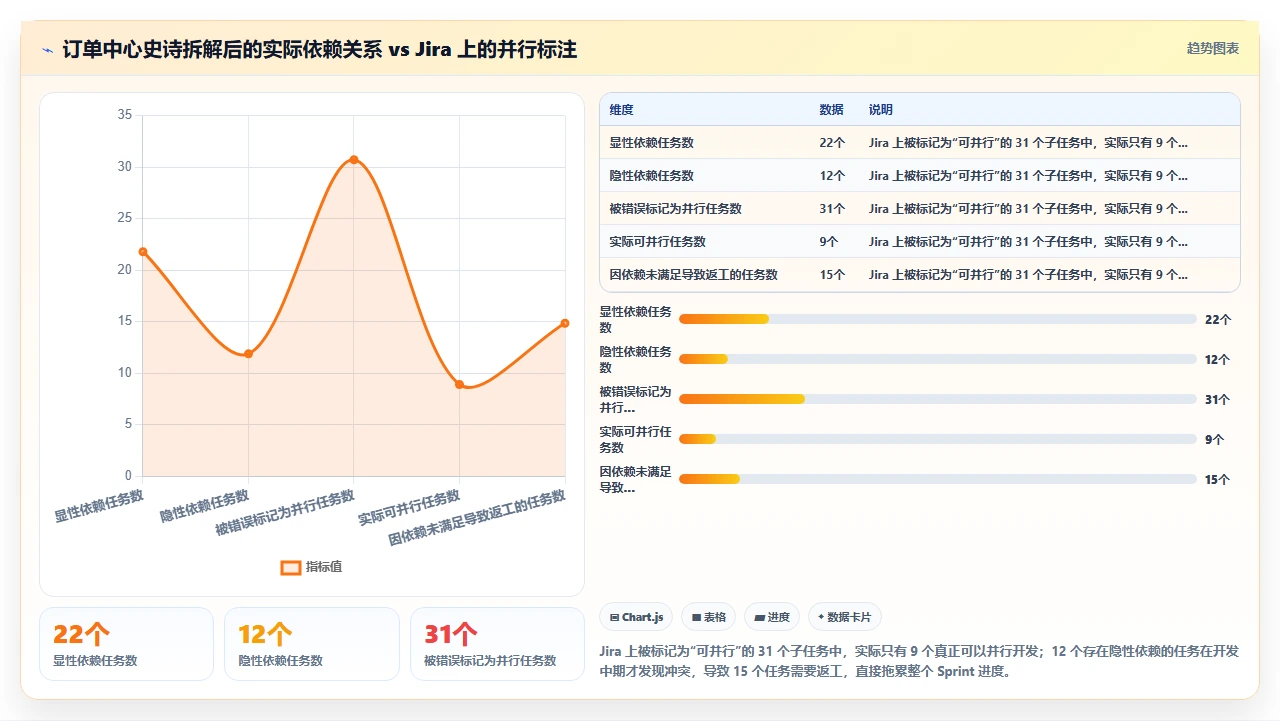Image resolution: width=1280 pixels, height=721 pixels.
Task: Select table row 显性依赖任务数
Action: 920,143
